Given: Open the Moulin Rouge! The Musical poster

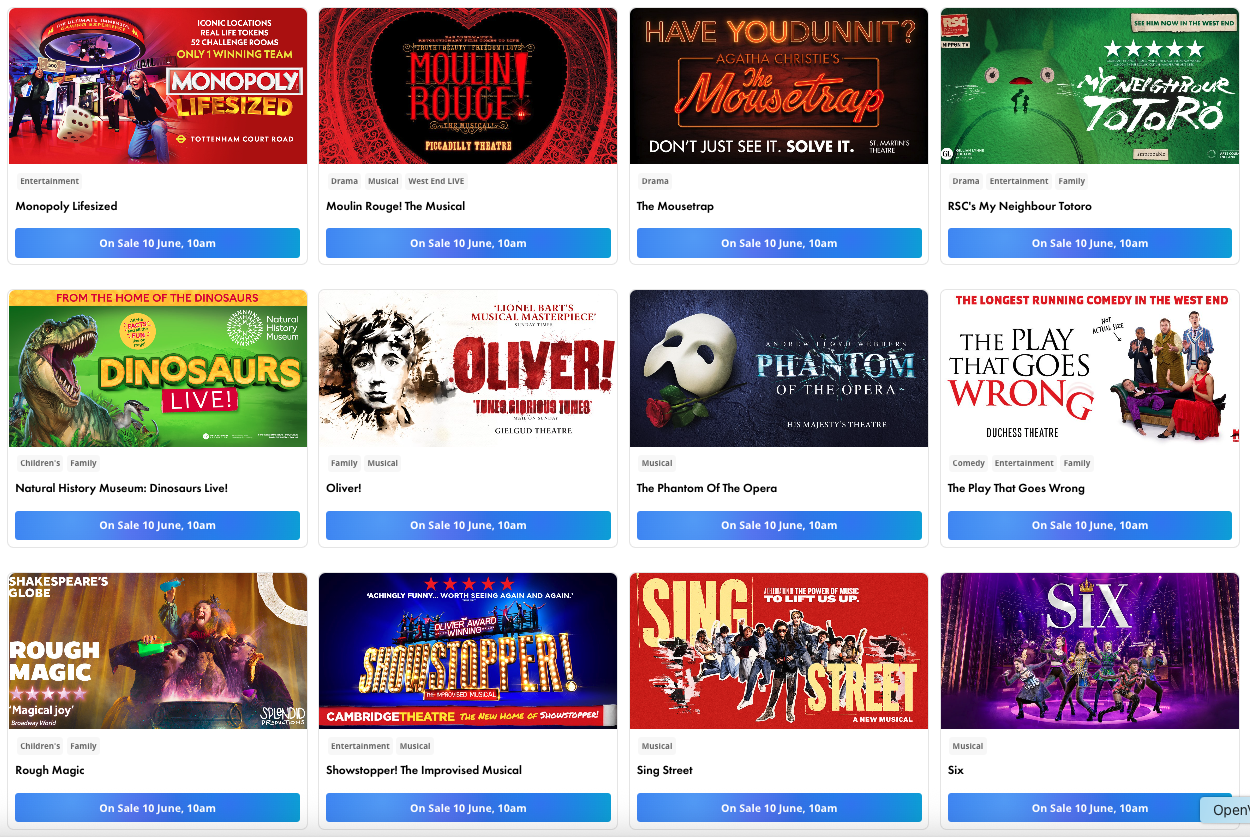Looking at the screenshot, I should pos(468,86).
